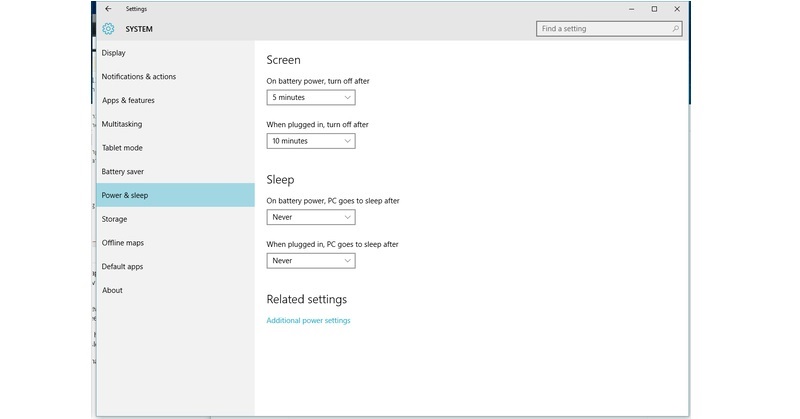This screenshot has width=800, height=419.
Task: Select Battery saver in sidebar
Action: (x=123, y=172)
